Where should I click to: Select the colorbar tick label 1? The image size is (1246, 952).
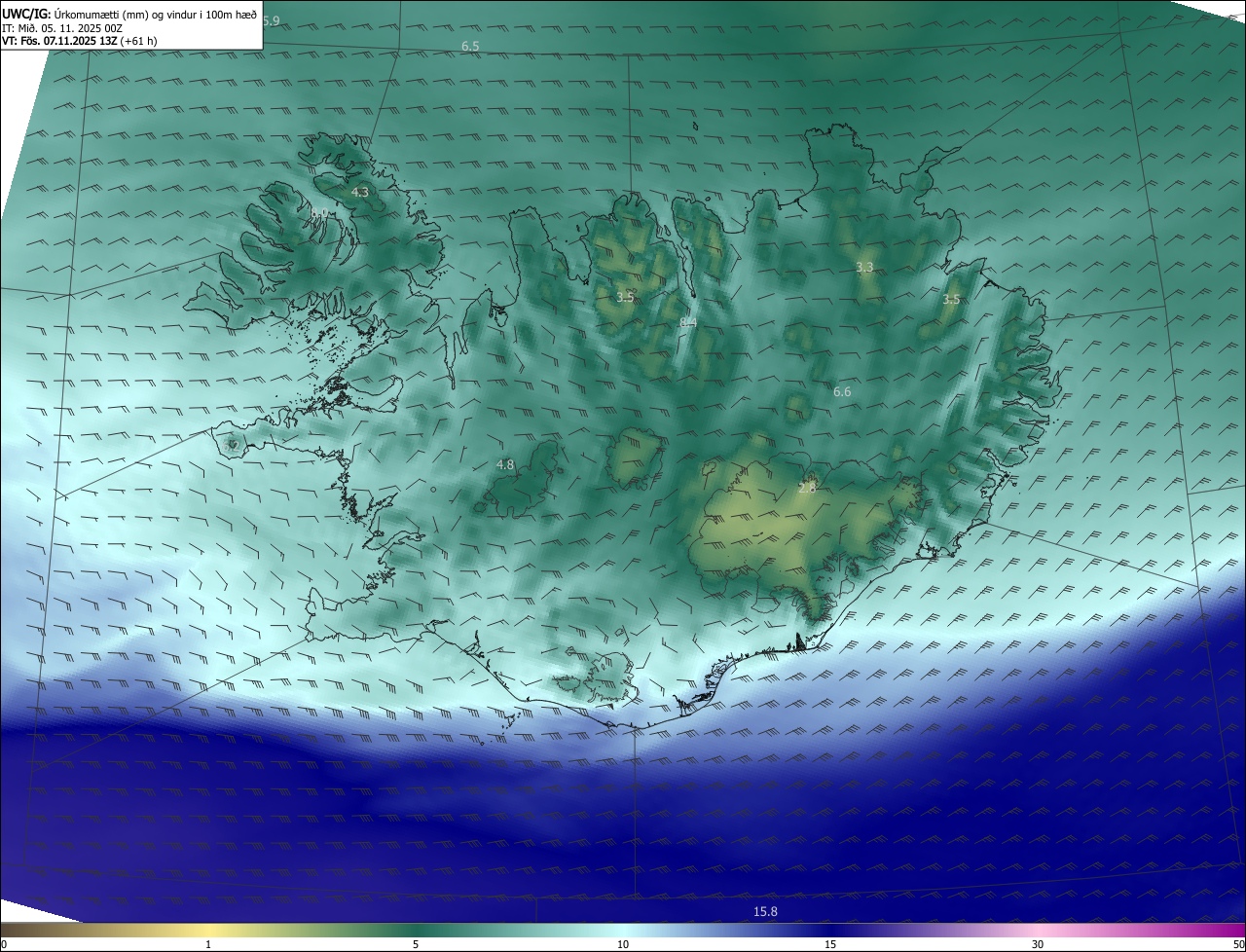tap(208, 944)
